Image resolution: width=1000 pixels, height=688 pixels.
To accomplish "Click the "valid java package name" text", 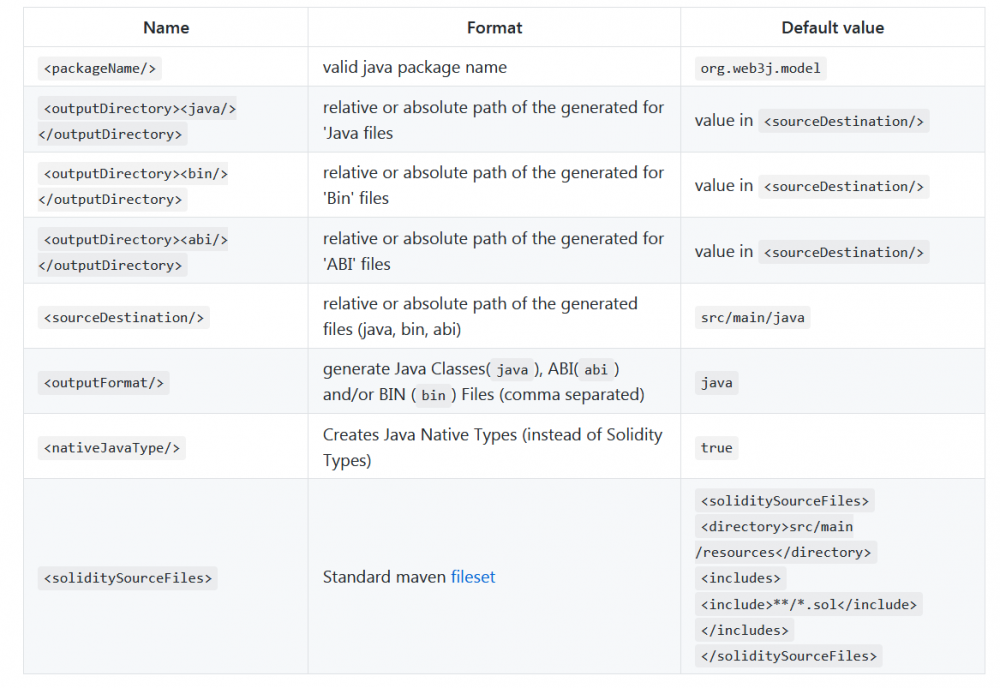I will pyautogui.click(x=414, y=68).
